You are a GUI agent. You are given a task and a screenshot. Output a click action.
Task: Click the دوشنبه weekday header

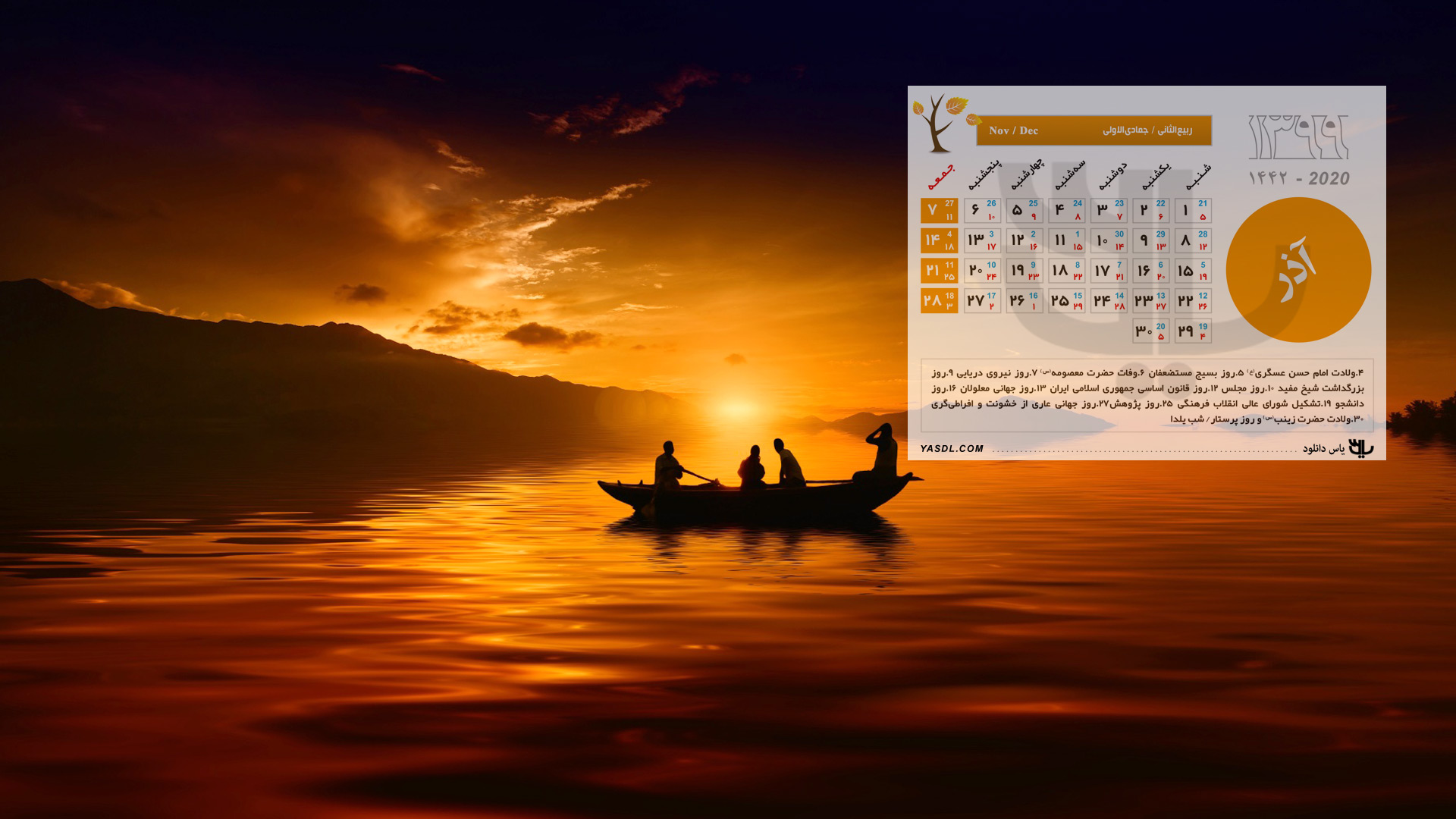[1112, 177]
